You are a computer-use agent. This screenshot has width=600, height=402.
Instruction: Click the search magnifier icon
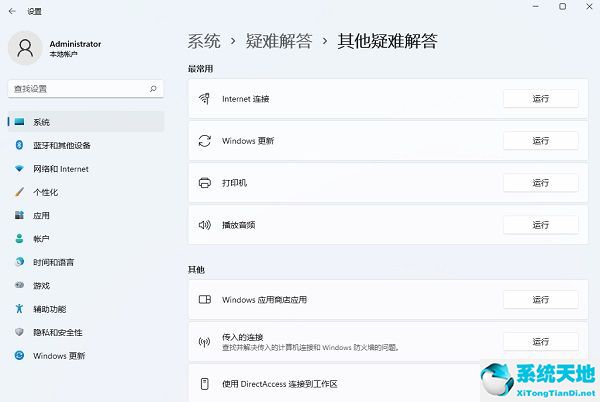[153, 89]
